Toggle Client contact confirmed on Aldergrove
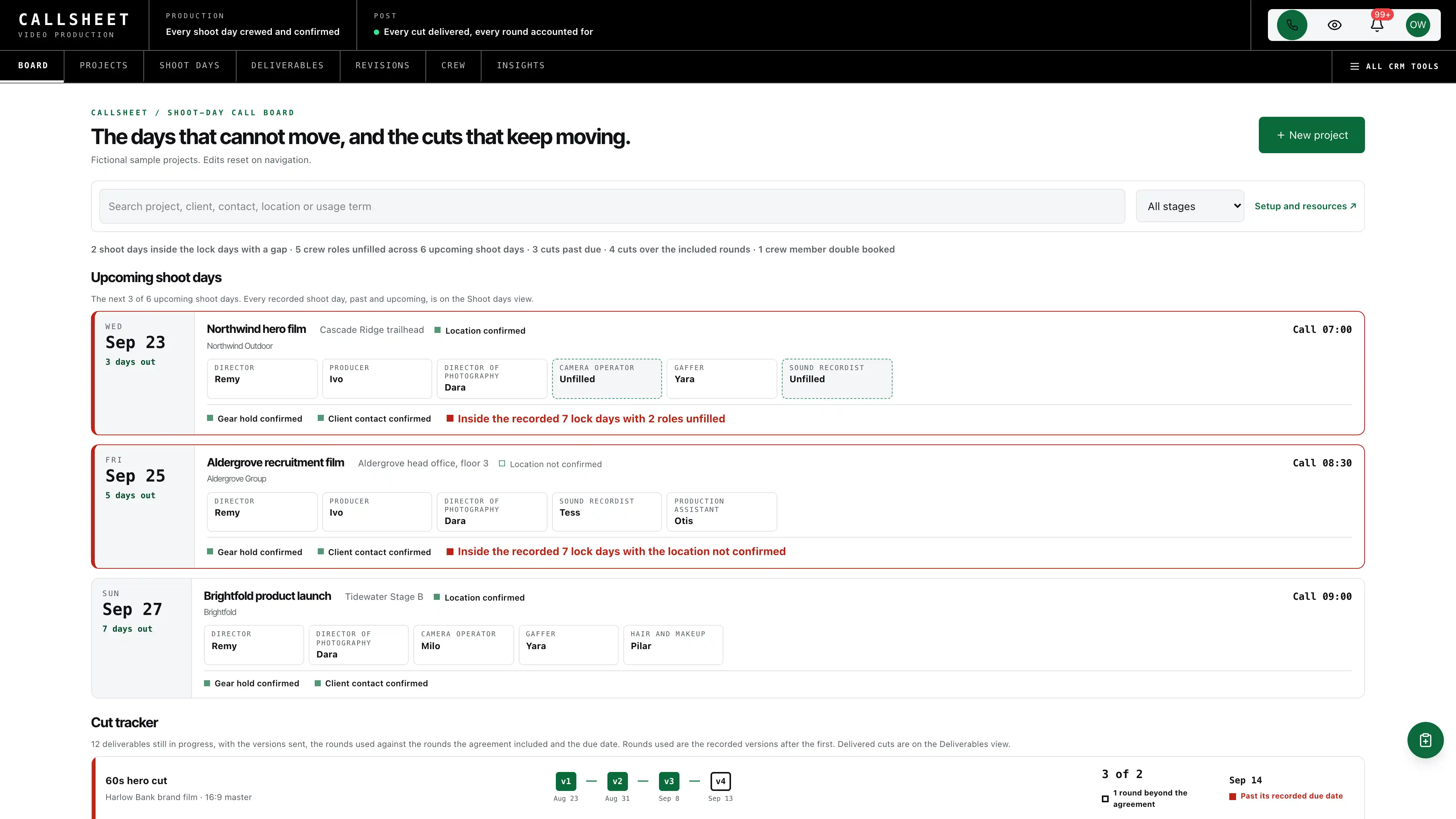The width and height of the screenshot is (1456, 819). [x=374, y=552]
